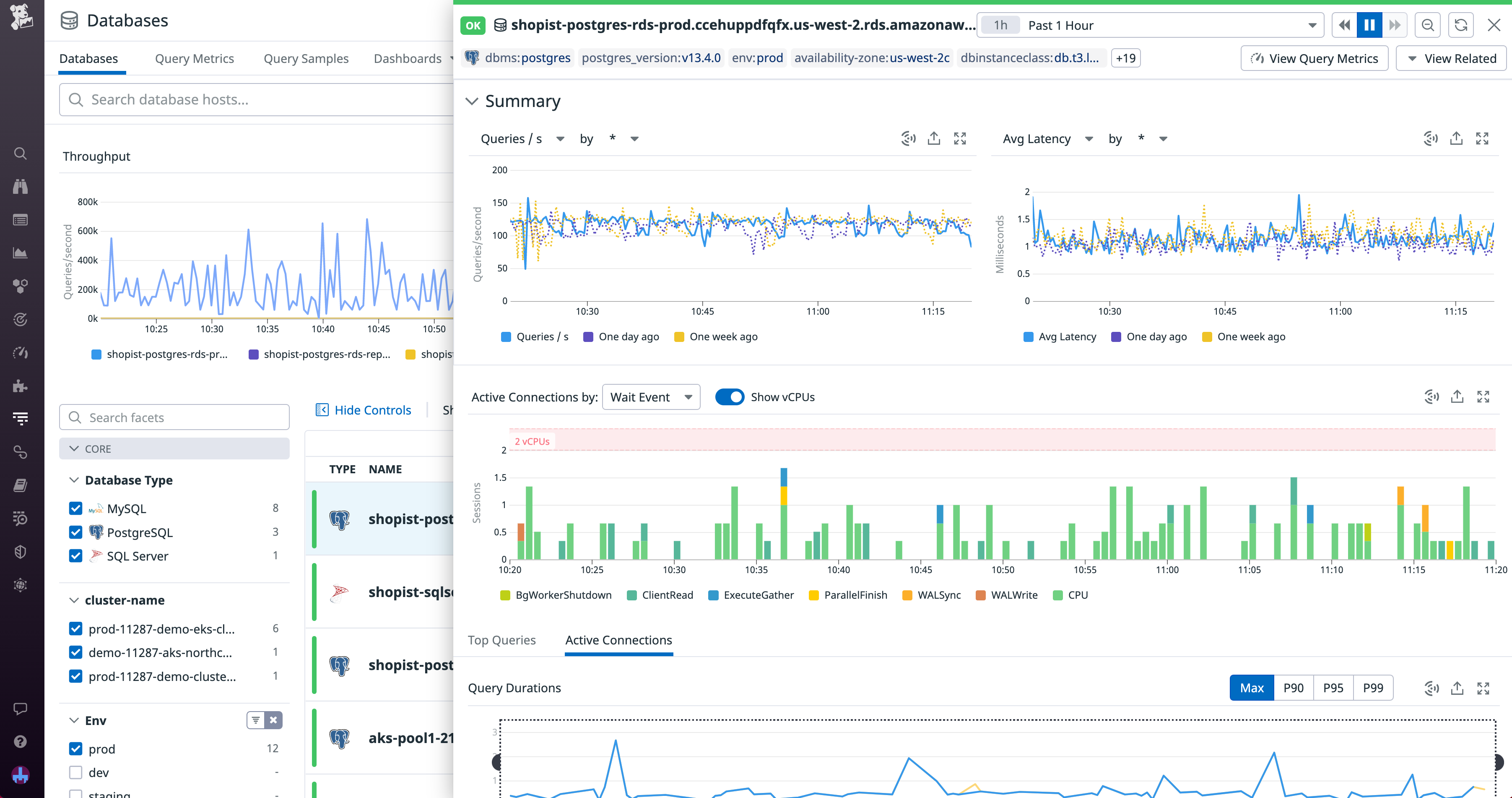1512x798 pixels.
Task: Open the Events feed icon in sidebar
Action: [21, 219]
